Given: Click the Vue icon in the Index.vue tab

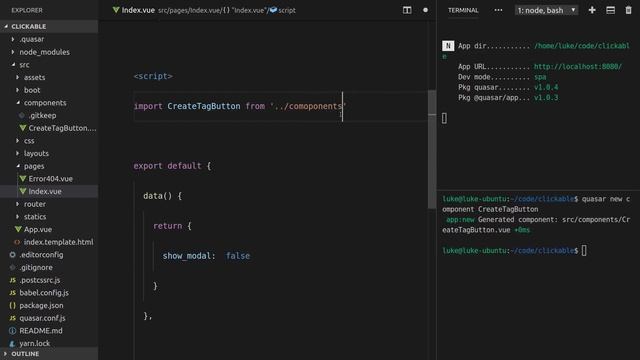Looking at the screenshot, I should (116, 10).
